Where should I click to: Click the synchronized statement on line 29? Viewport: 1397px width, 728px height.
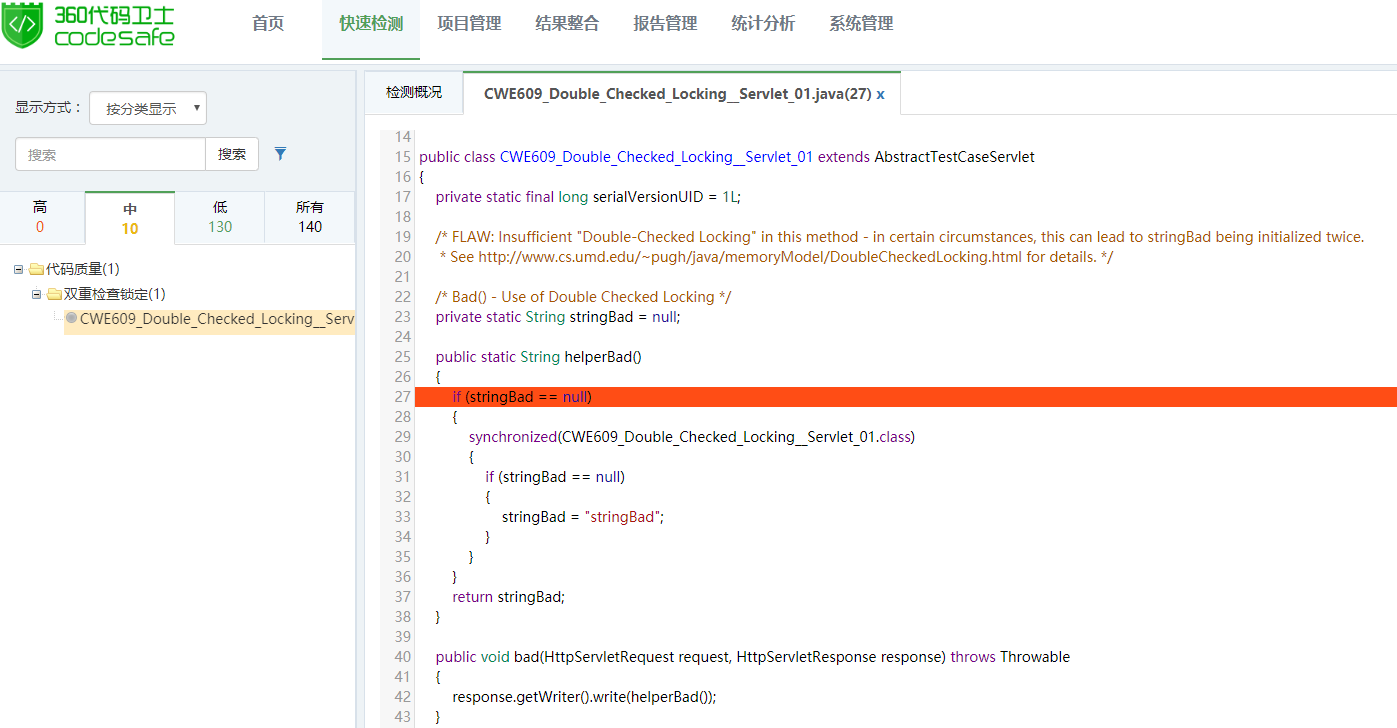[x=692, y=437]
